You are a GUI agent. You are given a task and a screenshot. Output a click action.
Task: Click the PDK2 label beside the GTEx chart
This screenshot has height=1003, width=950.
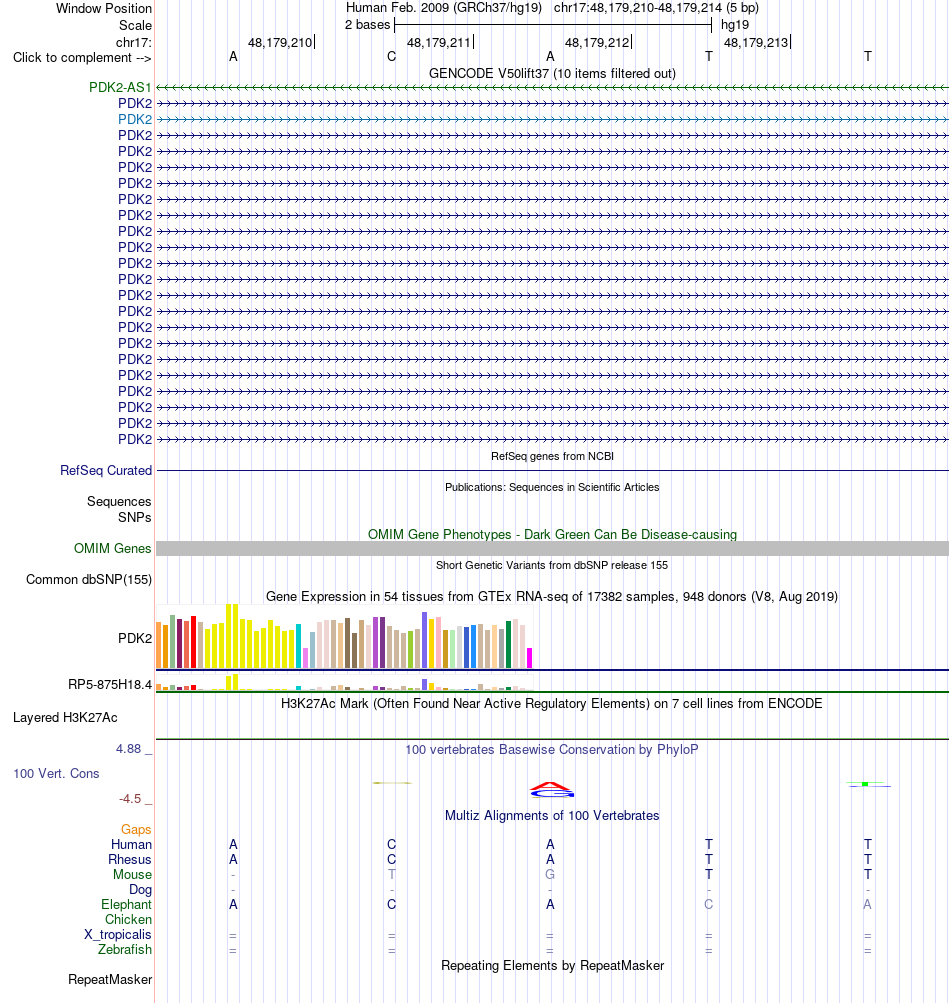(135, 638)
